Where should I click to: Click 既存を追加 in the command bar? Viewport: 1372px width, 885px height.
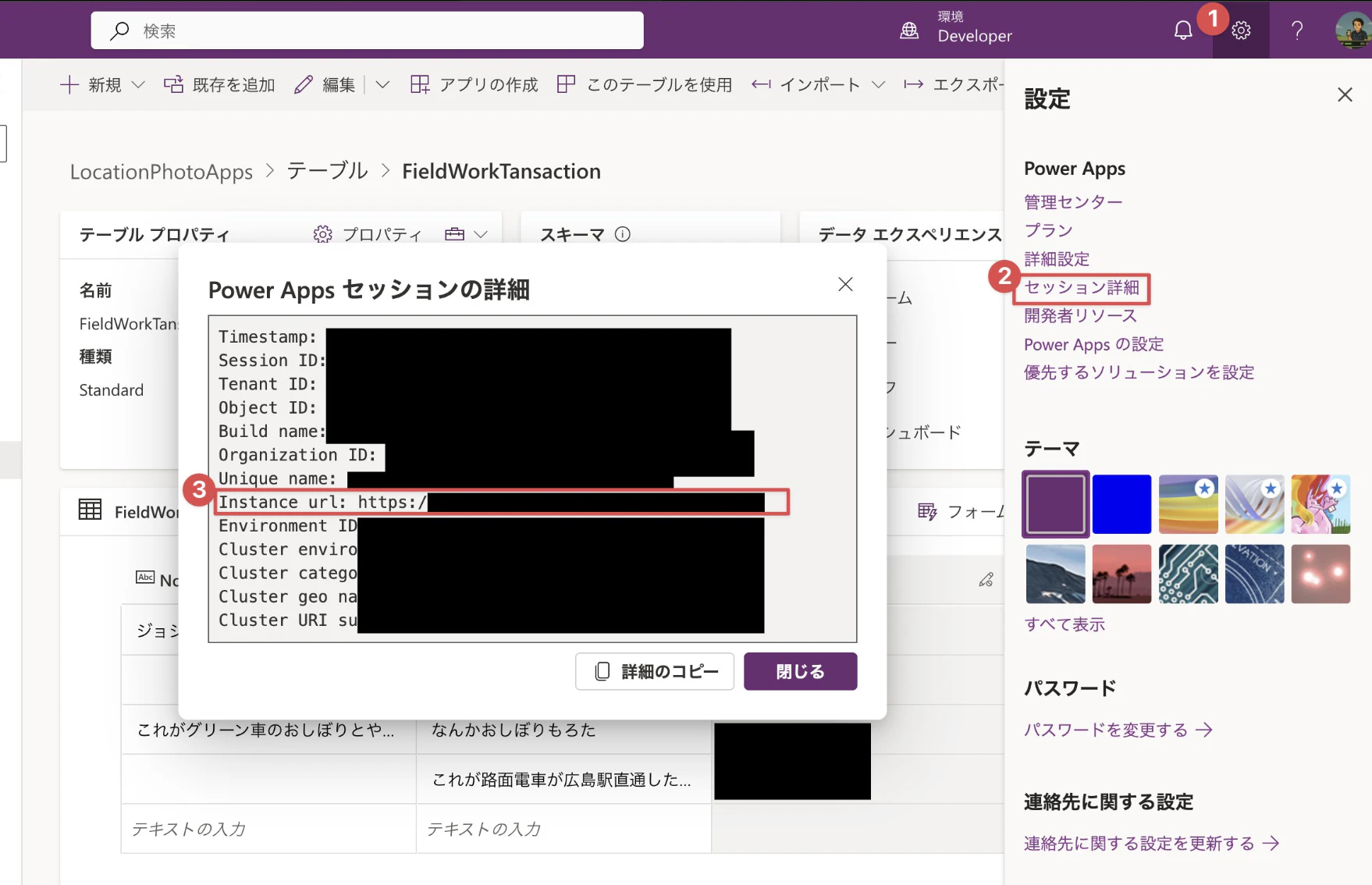point(219,84)
